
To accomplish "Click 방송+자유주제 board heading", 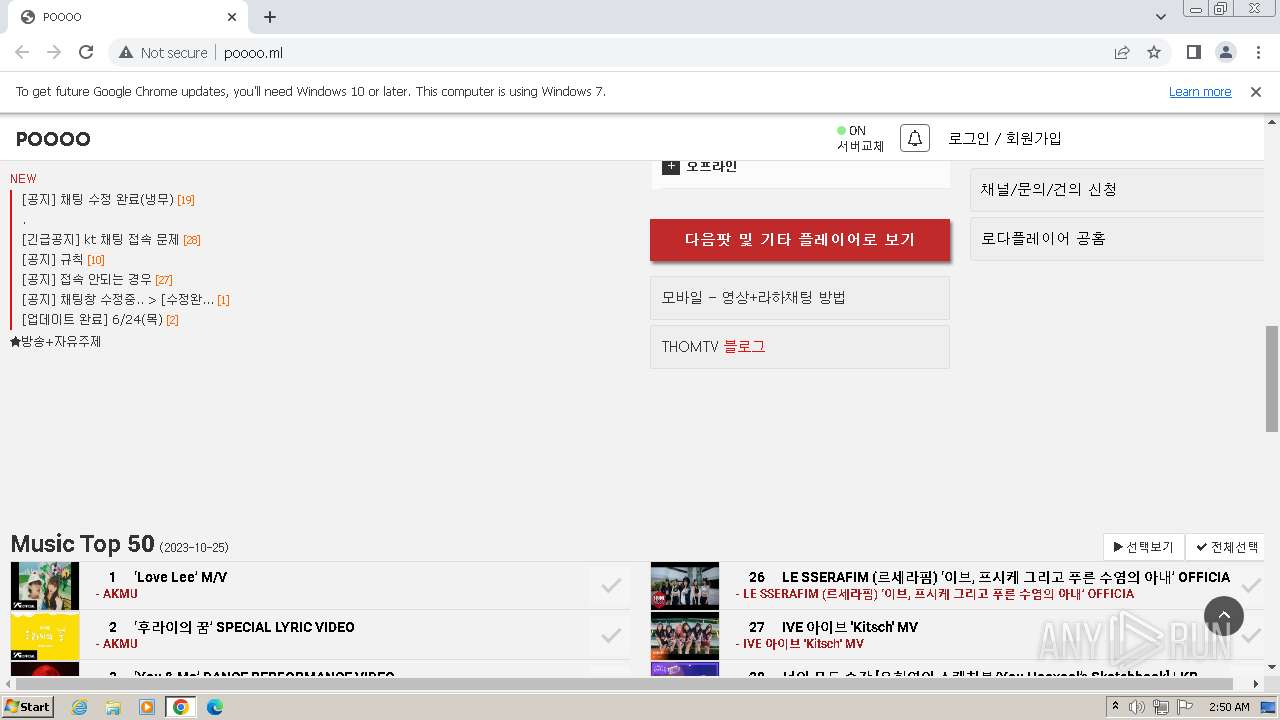I will (56, 342).
